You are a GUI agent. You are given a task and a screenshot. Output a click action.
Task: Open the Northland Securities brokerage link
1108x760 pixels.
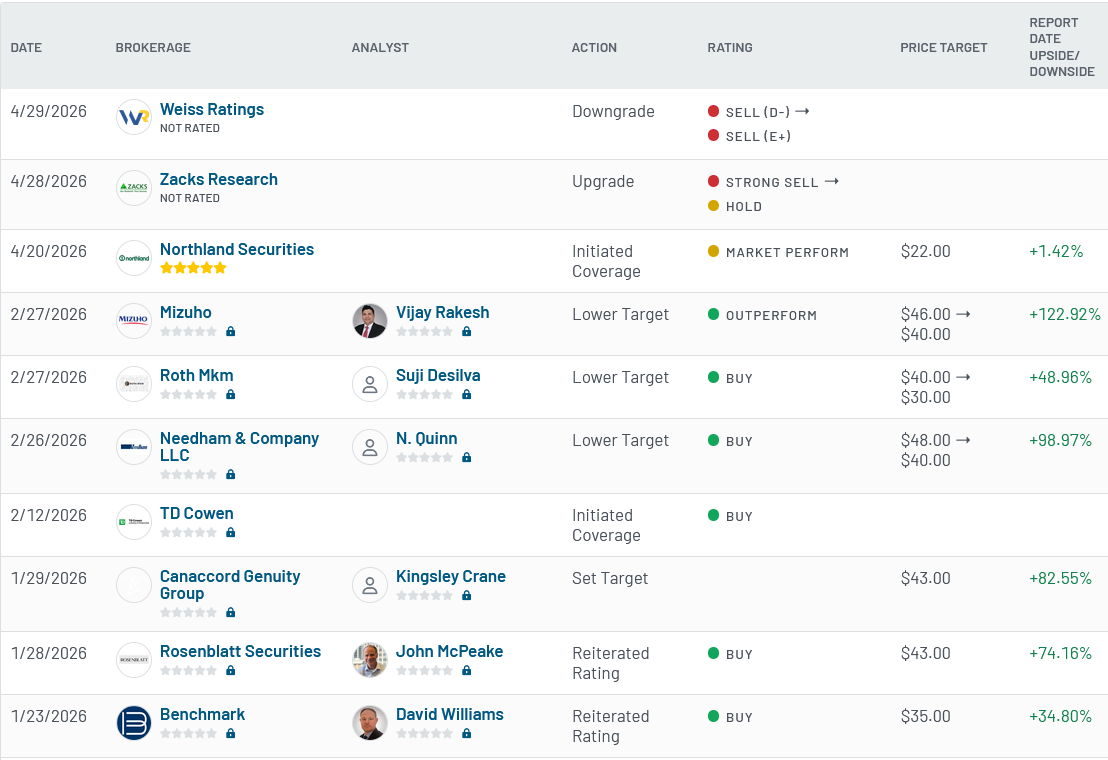(237, 249)
